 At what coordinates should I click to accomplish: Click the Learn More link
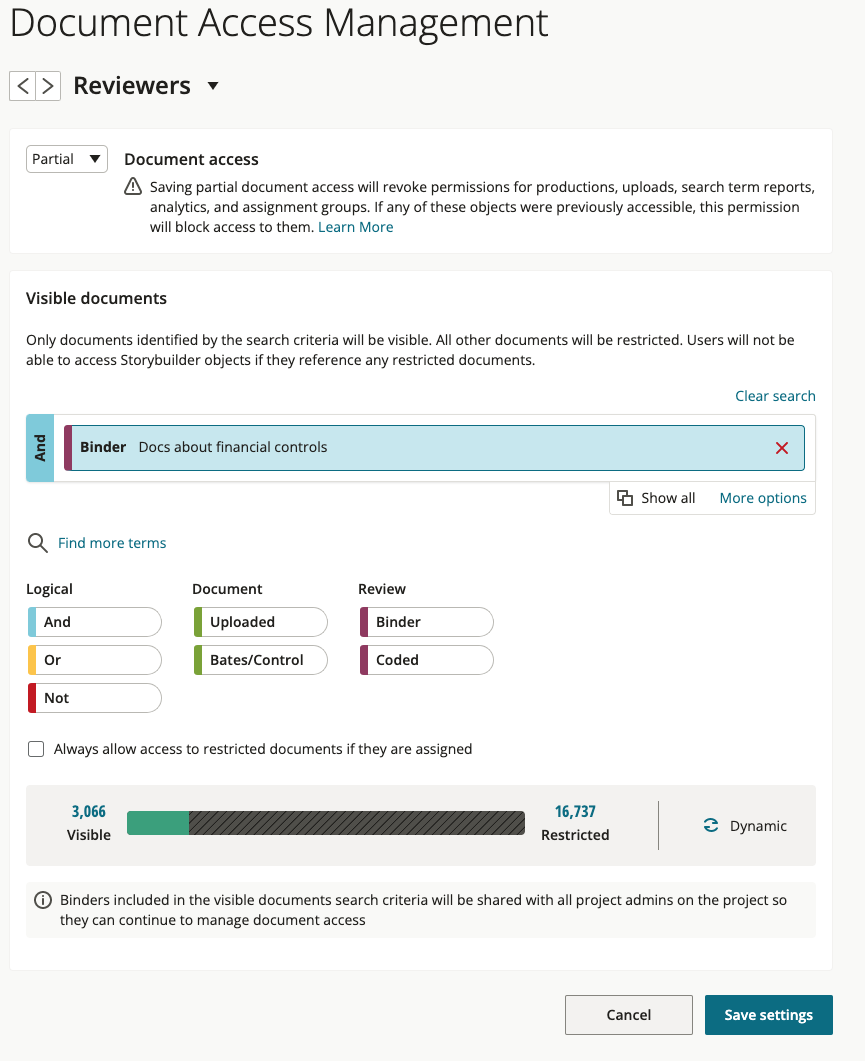(355, 227)
